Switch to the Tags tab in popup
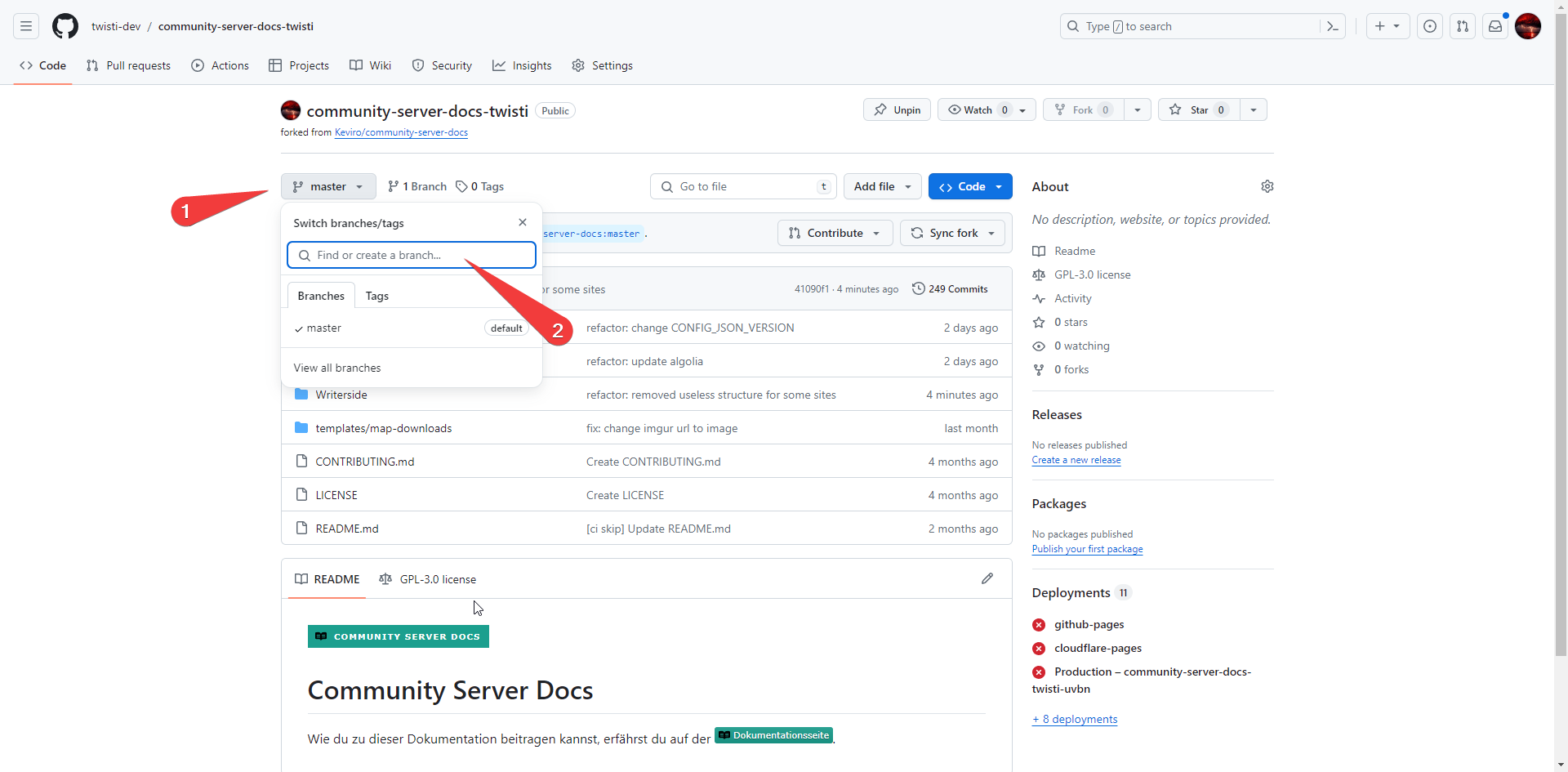 tap(377, 296)
